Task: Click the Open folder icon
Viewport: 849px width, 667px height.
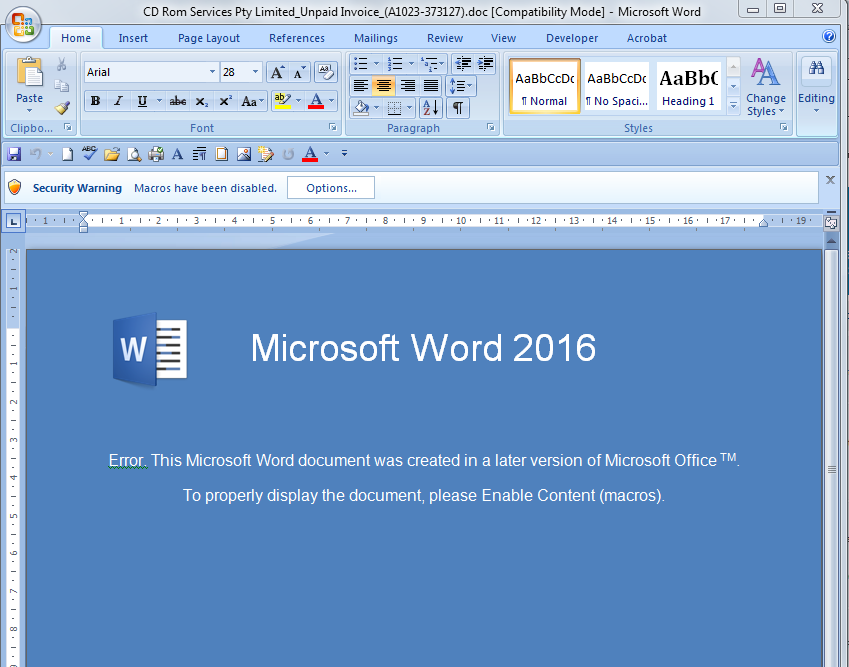Action: click(x=112, y=154)
